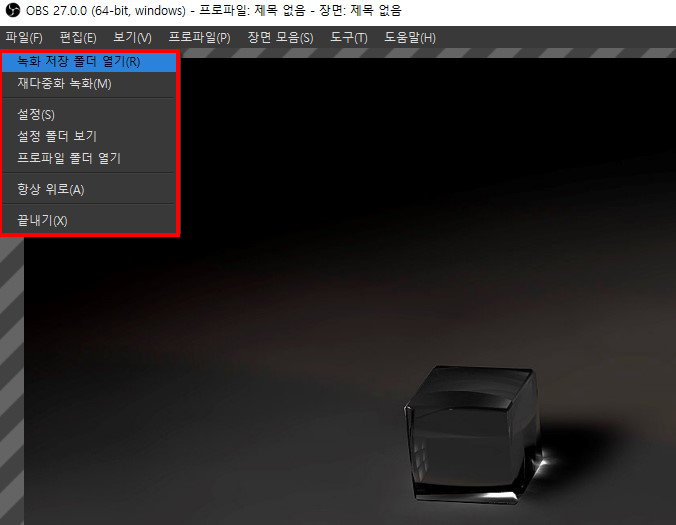Click the OBS logo in title bar
Screen dimensions: 676x525
point(13,10)
